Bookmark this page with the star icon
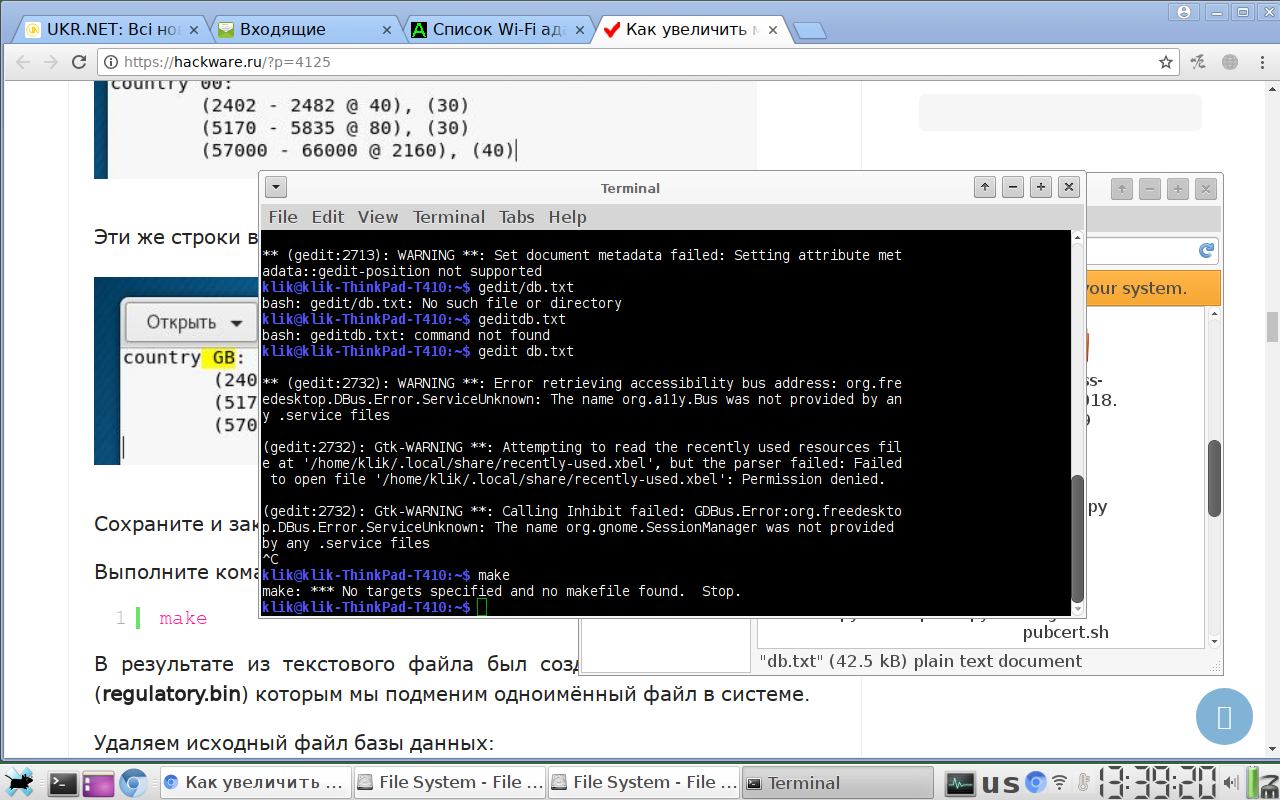Viewport: 1280px width, 800px height. (x=1165, y=62)
